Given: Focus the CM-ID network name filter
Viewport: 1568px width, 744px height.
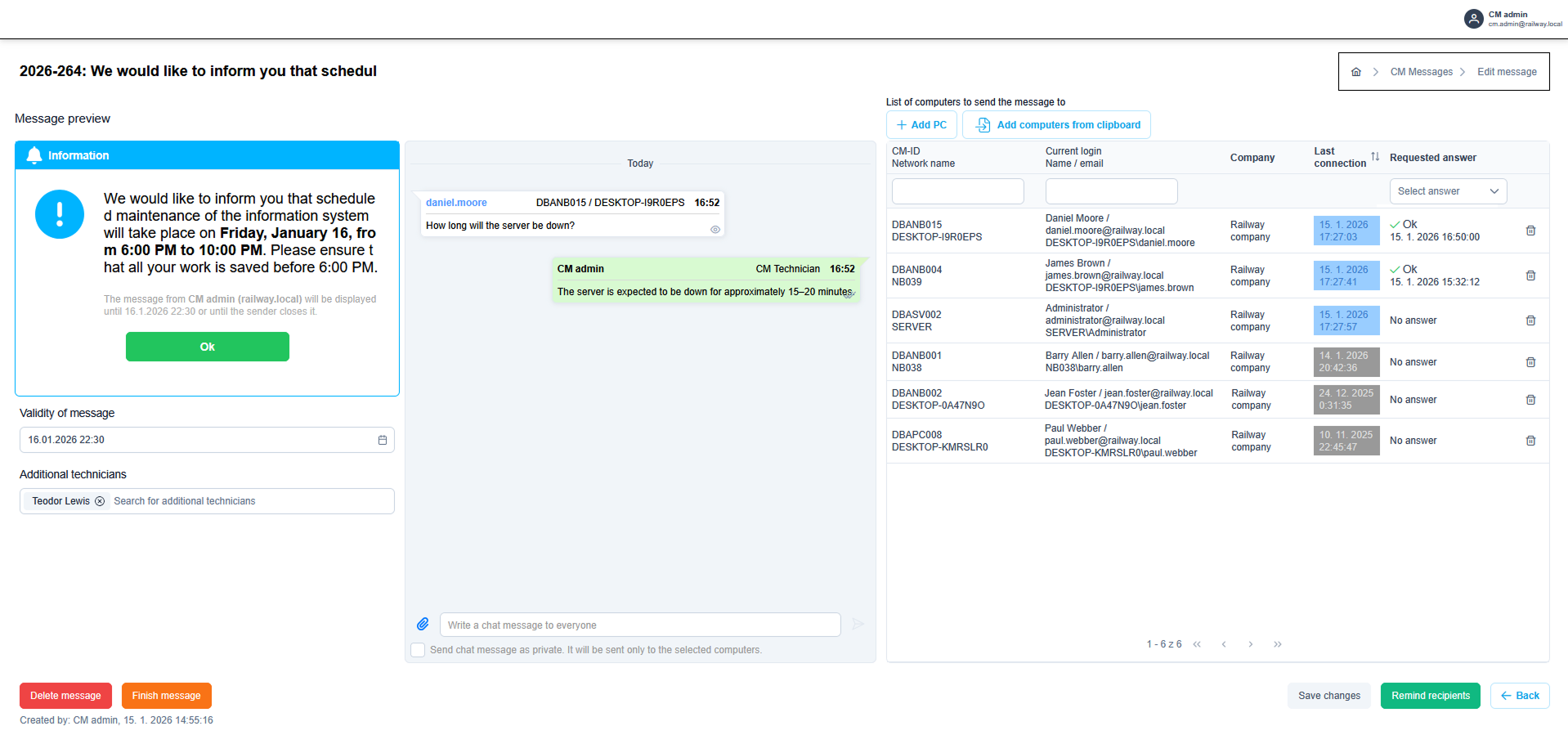Looking at the screenshot, I should click(957, 191).
